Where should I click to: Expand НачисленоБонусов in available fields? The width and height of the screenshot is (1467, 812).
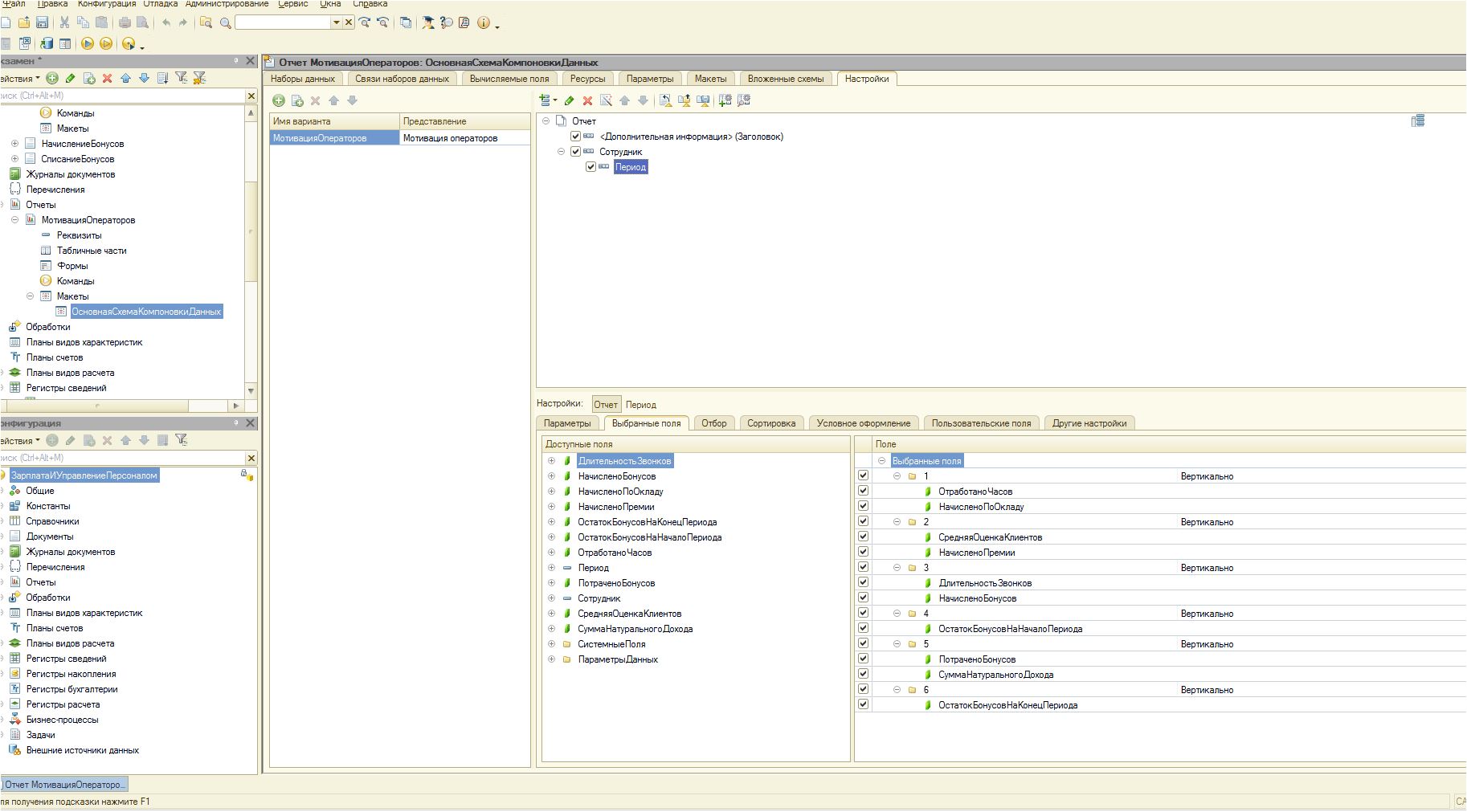click(551, 476)
